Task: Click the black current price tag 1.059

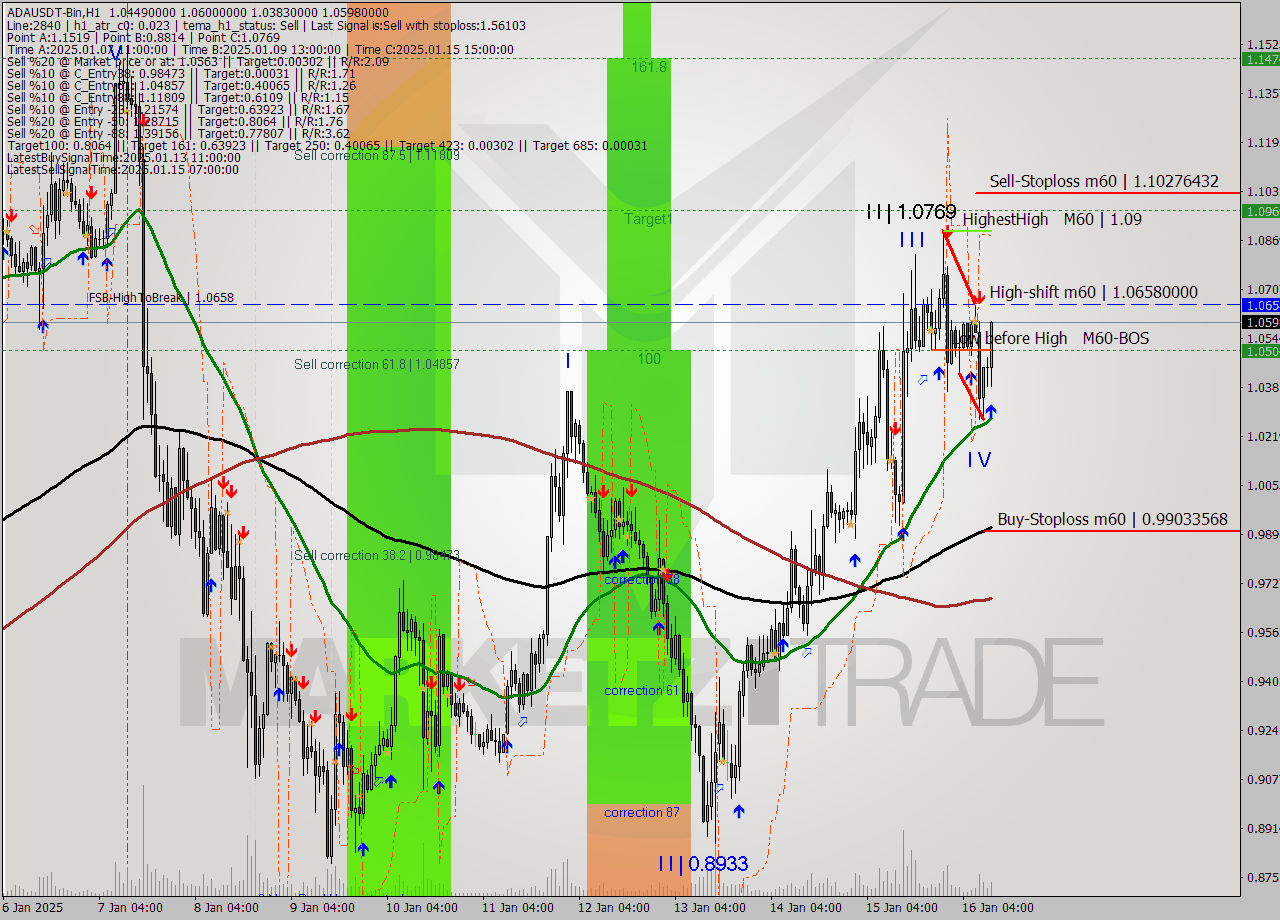Action: coord(1260,322)
